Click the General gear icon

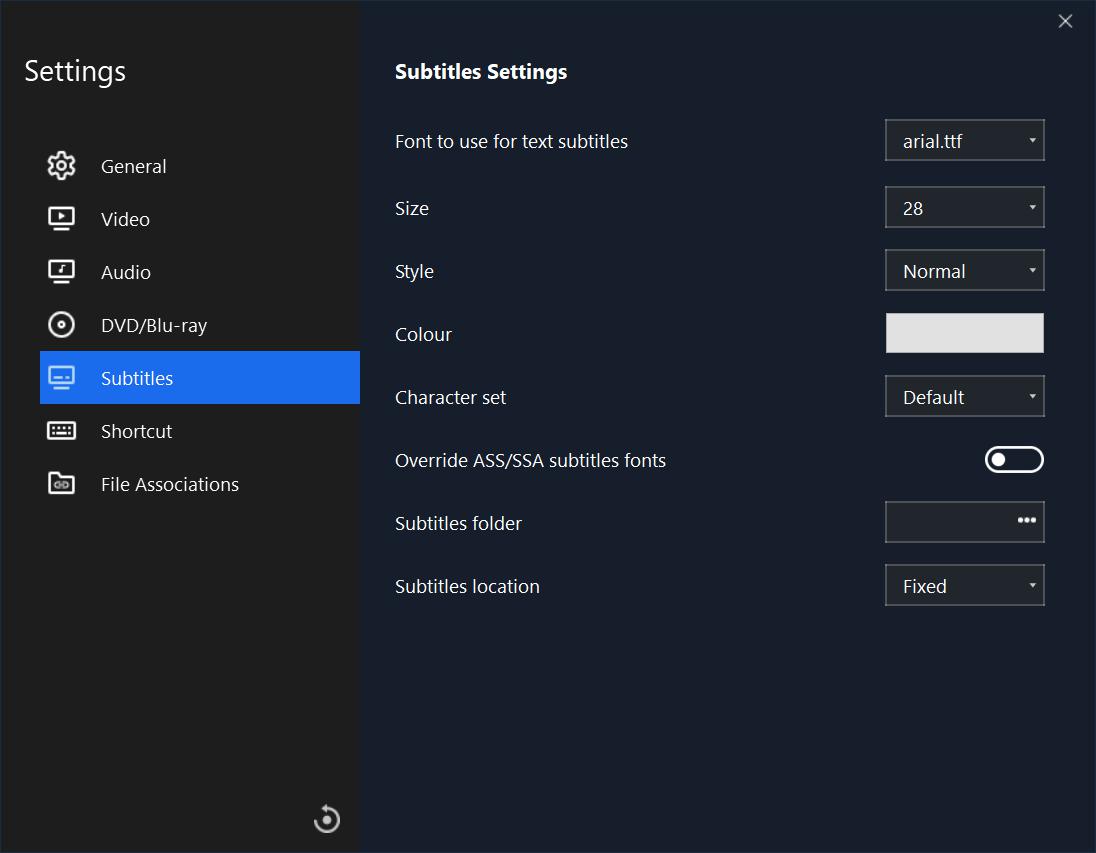pos(62,166)
